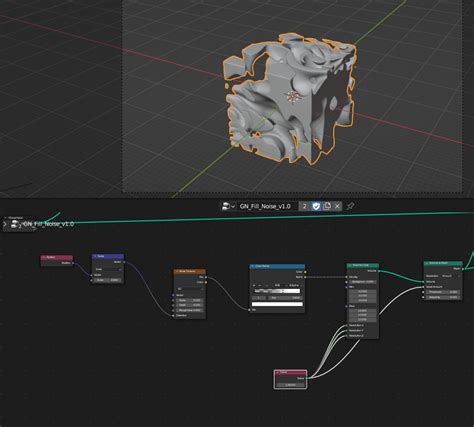Click Volume Cube Resolution Y socket
The width and height of the screenshot is (474, 427).
(347, 330)
